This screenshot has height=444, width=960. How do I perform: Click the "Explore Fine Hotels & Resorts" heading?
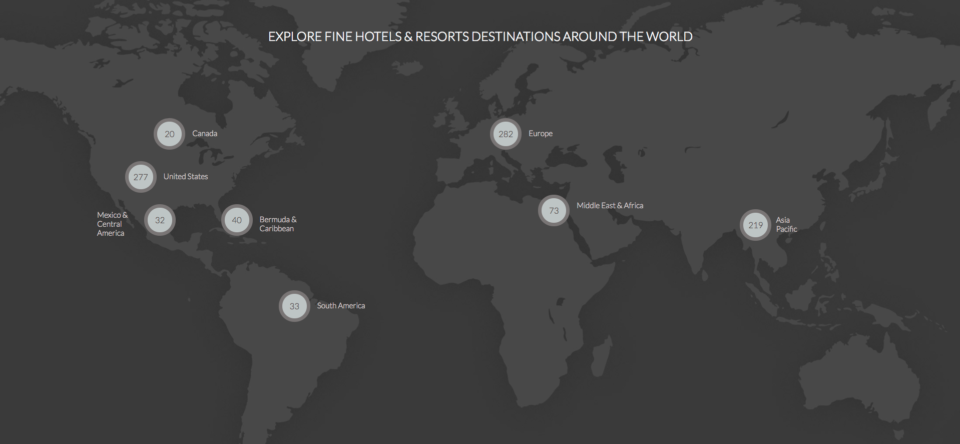(480, 37)
